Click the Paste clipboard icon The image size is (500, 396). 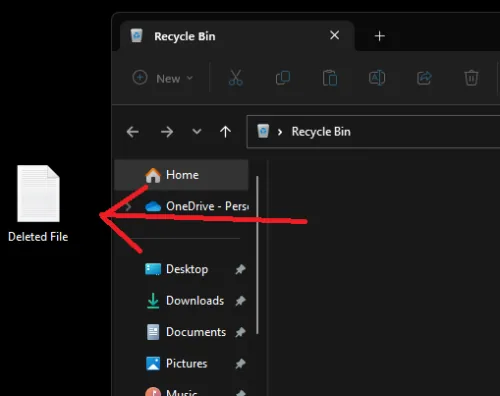[330, 78]
